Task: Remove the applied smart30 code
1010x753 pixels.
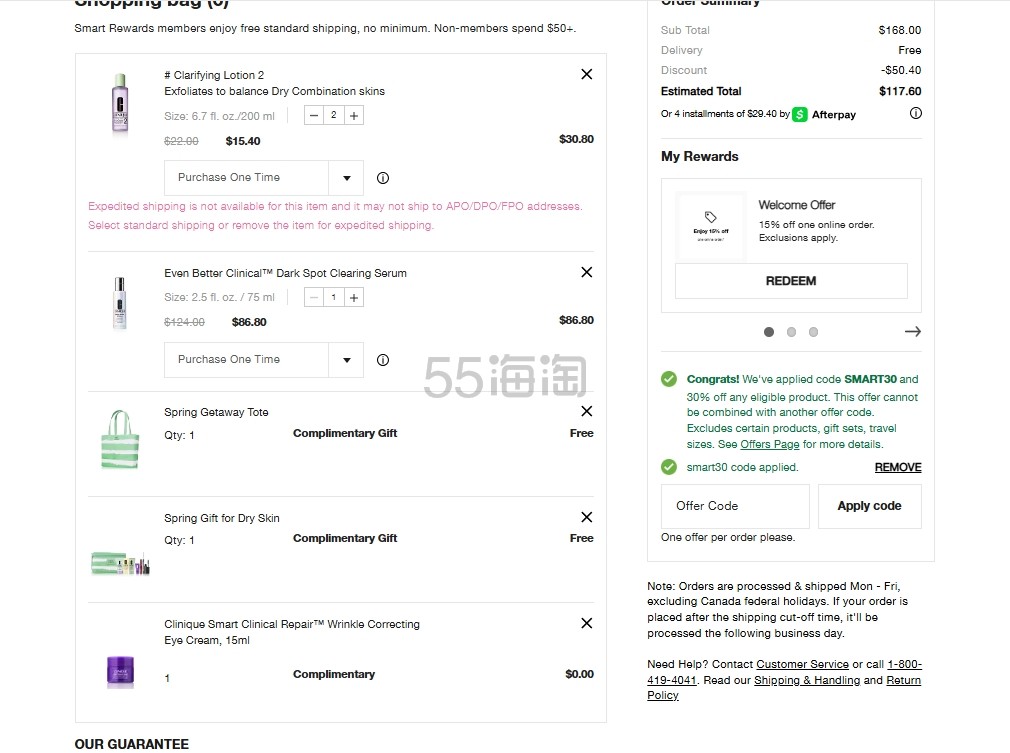Action: click(x=898, y=467)
